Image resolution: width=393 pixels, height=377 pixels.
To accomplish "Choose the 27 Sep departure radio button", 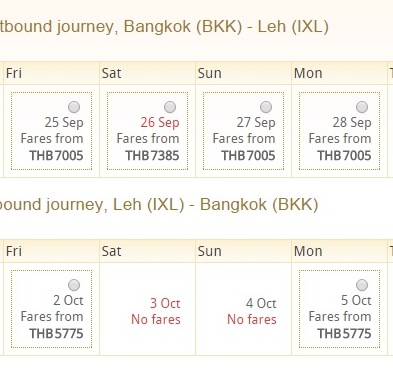I will (x=266, y=107).
